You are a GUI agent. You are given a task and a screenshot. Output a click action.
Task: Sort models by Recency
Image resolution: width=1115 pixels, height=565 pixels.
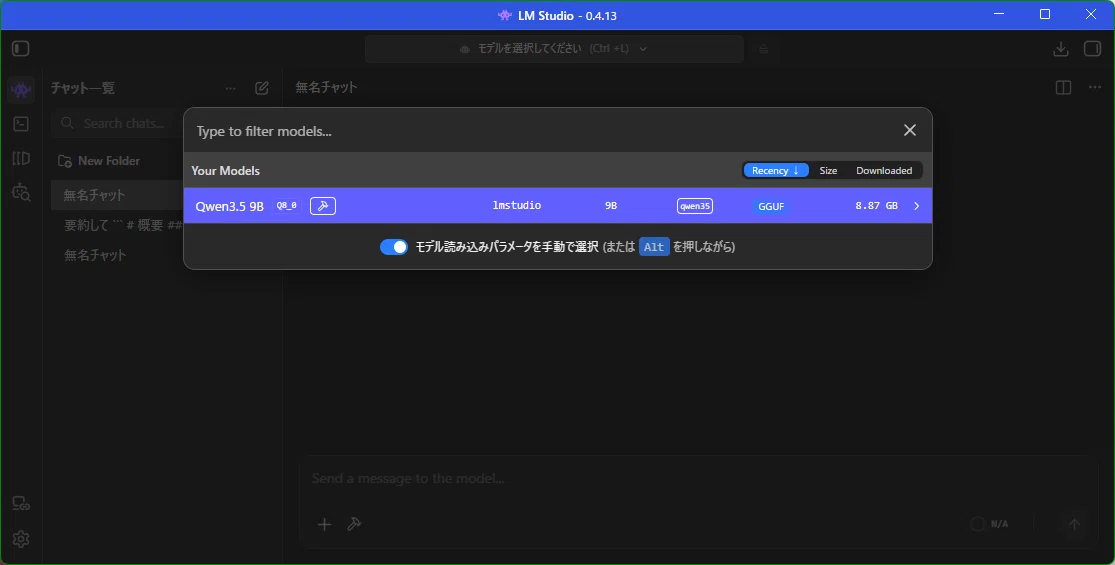(x=776, y=171)
